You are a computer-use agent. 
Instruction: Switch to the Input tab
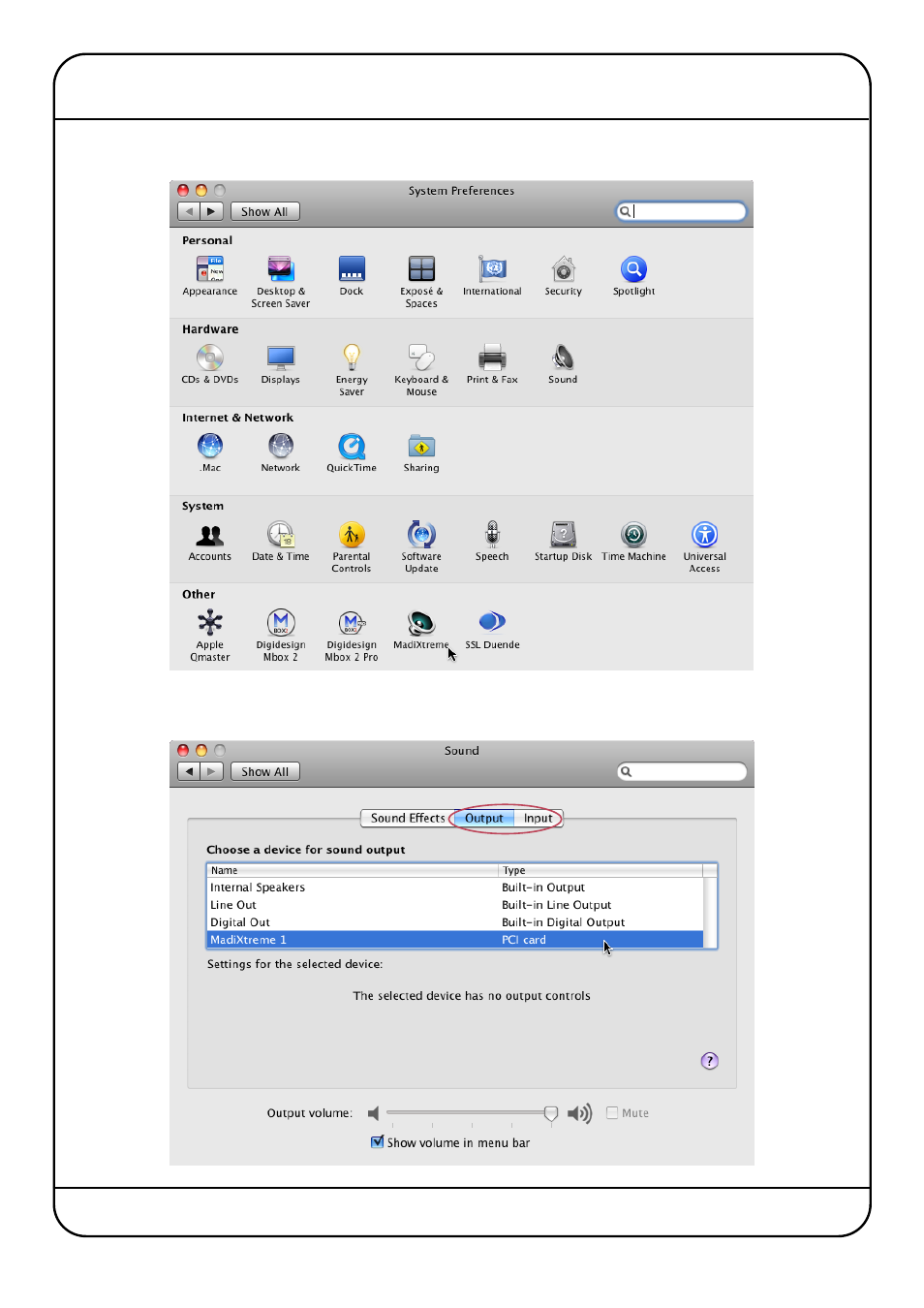538,818
